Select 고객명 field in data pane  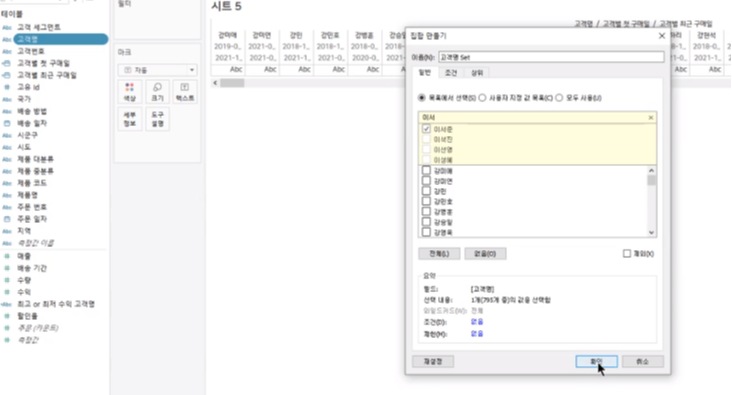[61, 39]
